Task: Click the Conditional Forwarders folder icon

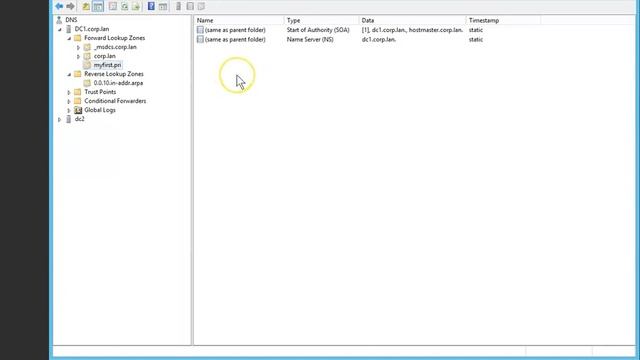Action: (x=78, y=101)
